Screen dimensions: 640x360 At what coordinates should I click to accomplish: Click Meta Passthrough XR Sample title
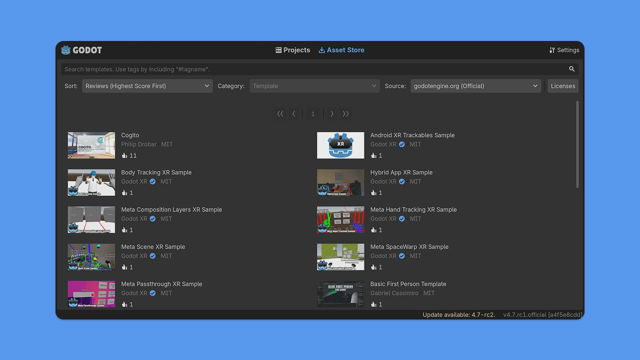coord(162,284)
